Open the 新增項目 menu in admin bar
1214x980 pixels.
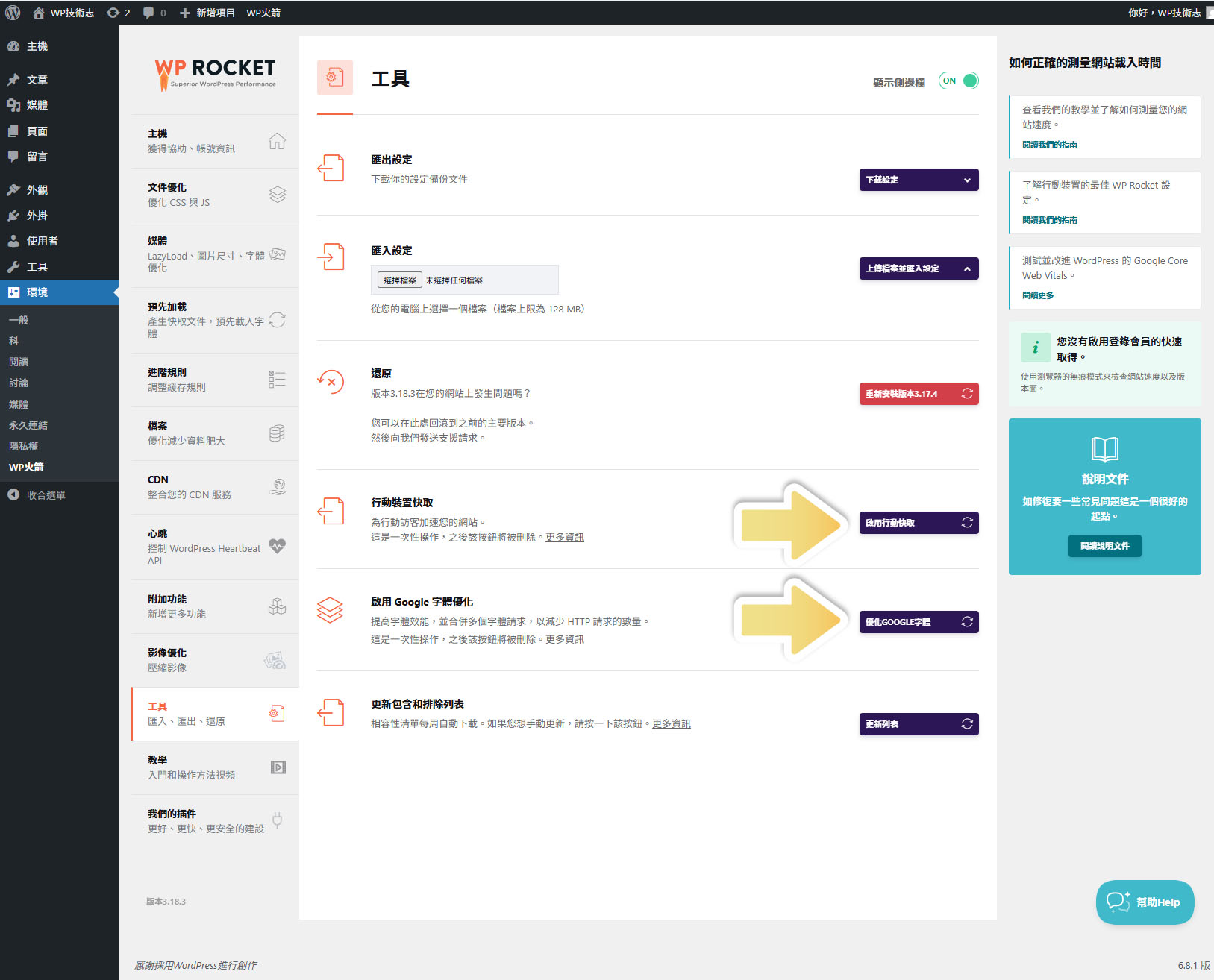207,13
